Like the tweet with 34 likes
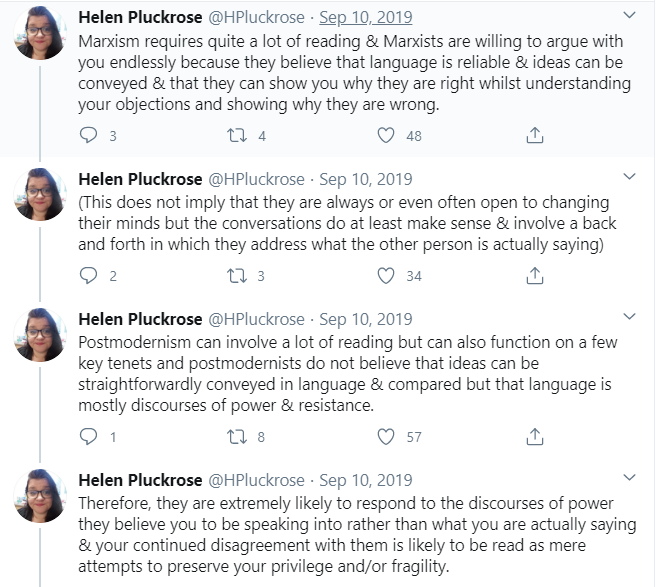The image size is (659, 587). pyautogui.click(x=386, y=276)
